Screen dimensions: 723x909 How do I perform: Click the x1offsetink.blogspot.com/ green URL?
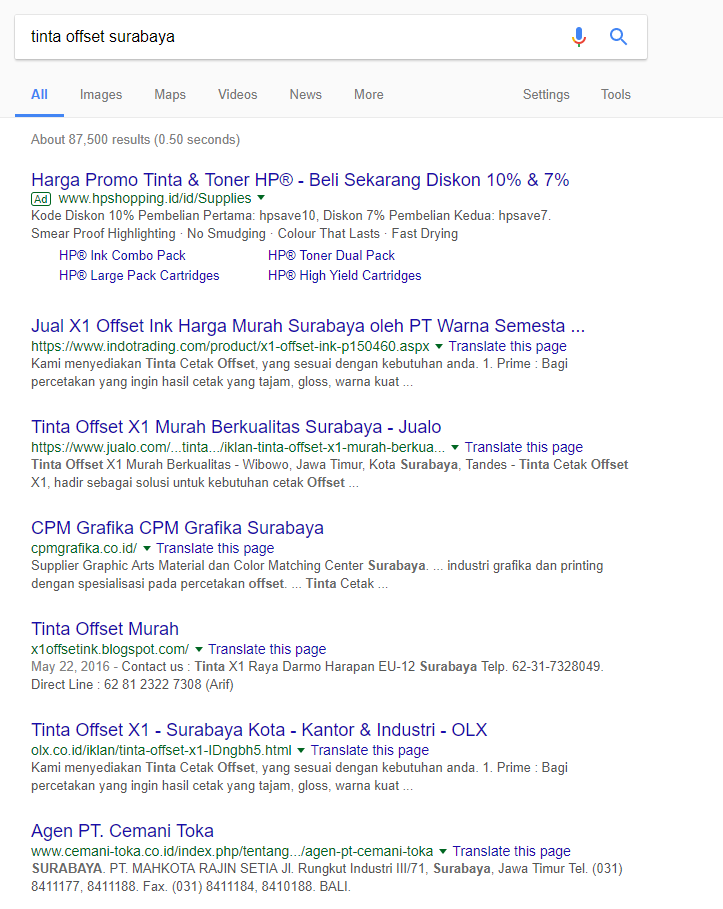[x=110, y=649]
